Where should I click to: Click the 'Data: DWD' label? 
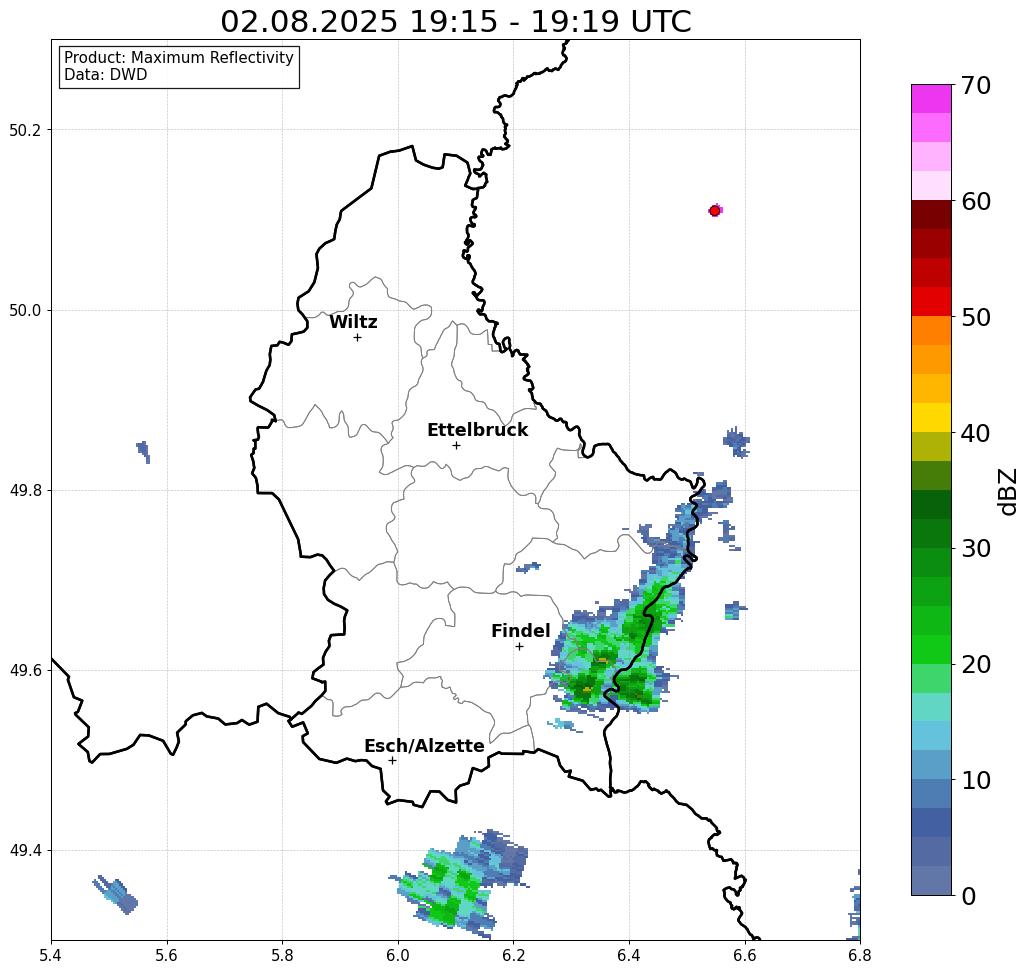[106, 75]
